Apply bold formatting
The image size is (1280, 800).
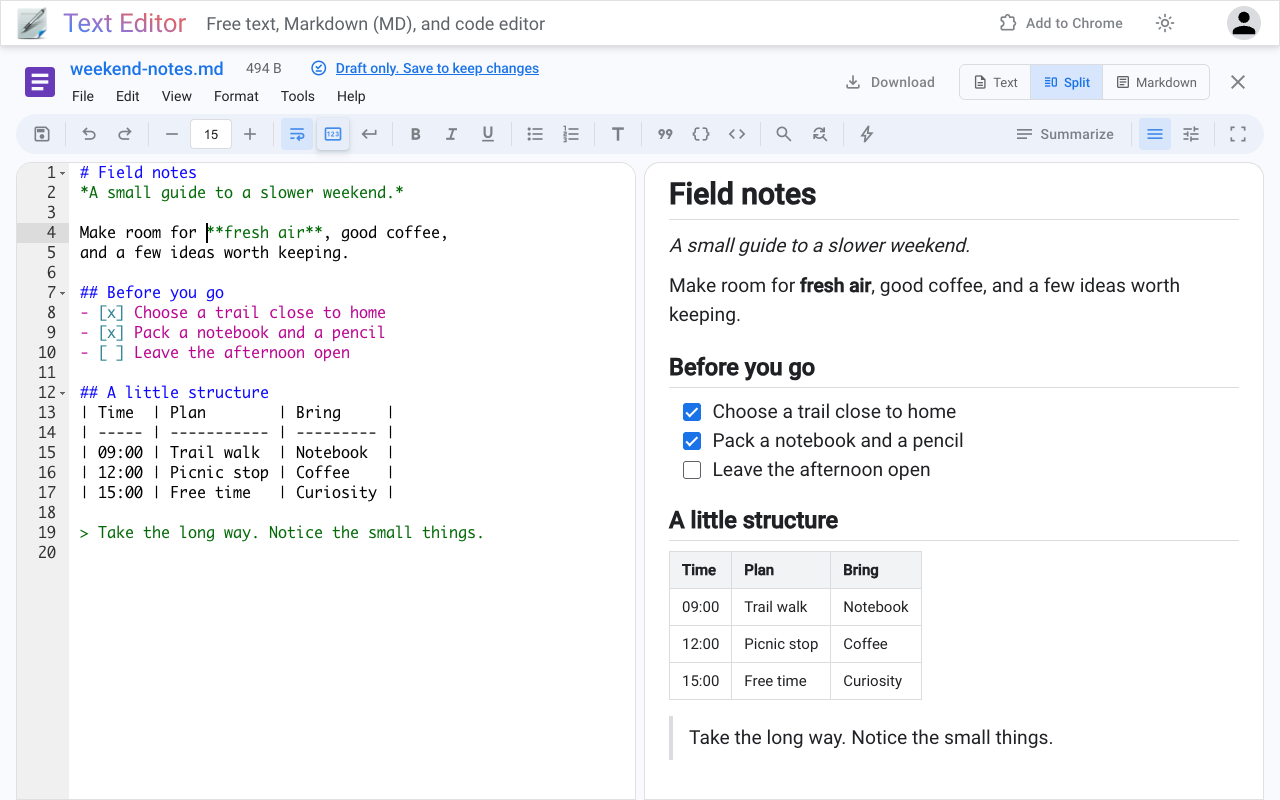[416, 134]
